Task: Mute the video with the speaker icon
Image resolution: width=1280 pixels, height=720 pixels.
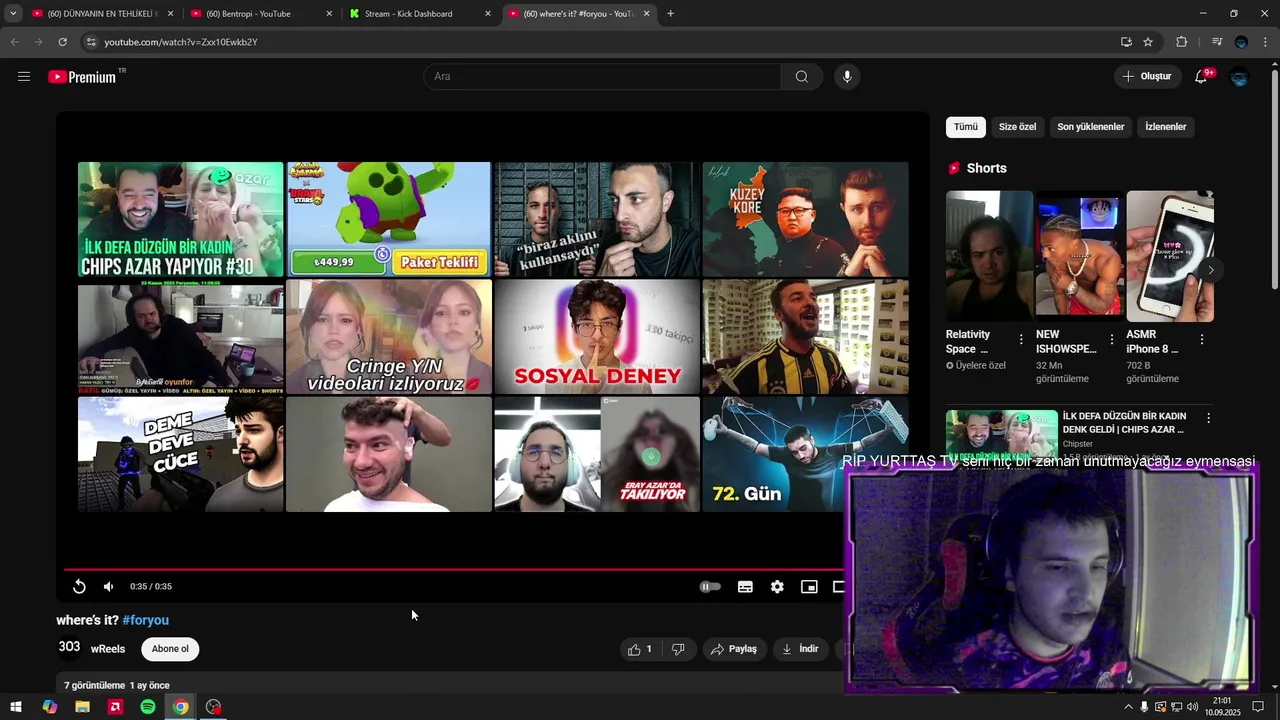Action: coord(109,587)
